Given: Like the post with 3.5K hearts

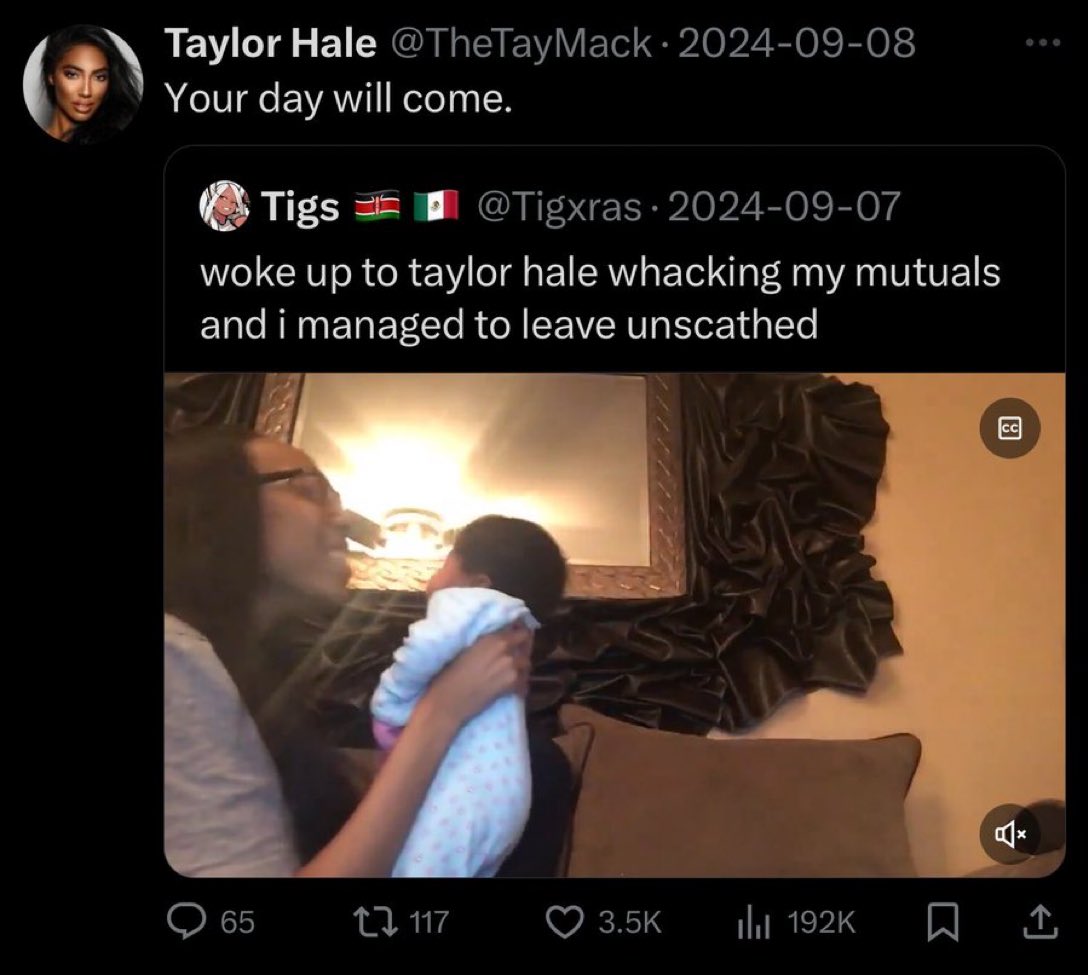Looking at the screenshot, I should (x=565, y=922).
